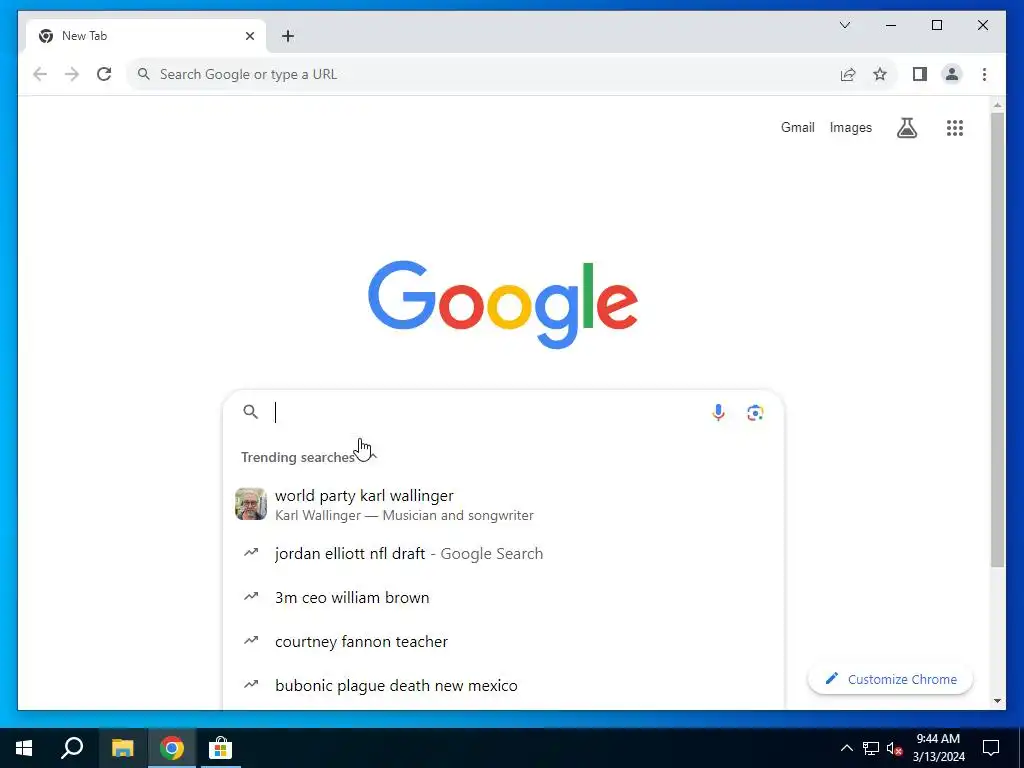This screenshot has height=768, width=1024.
Task: Open the Google apps grid
Action: 955,128
